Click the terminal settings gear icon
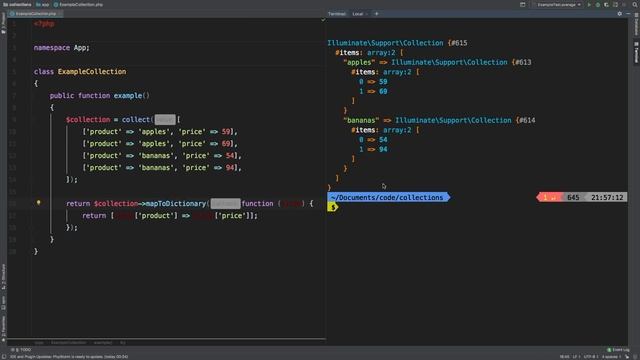The image size is (640, 360). (620, 13)
